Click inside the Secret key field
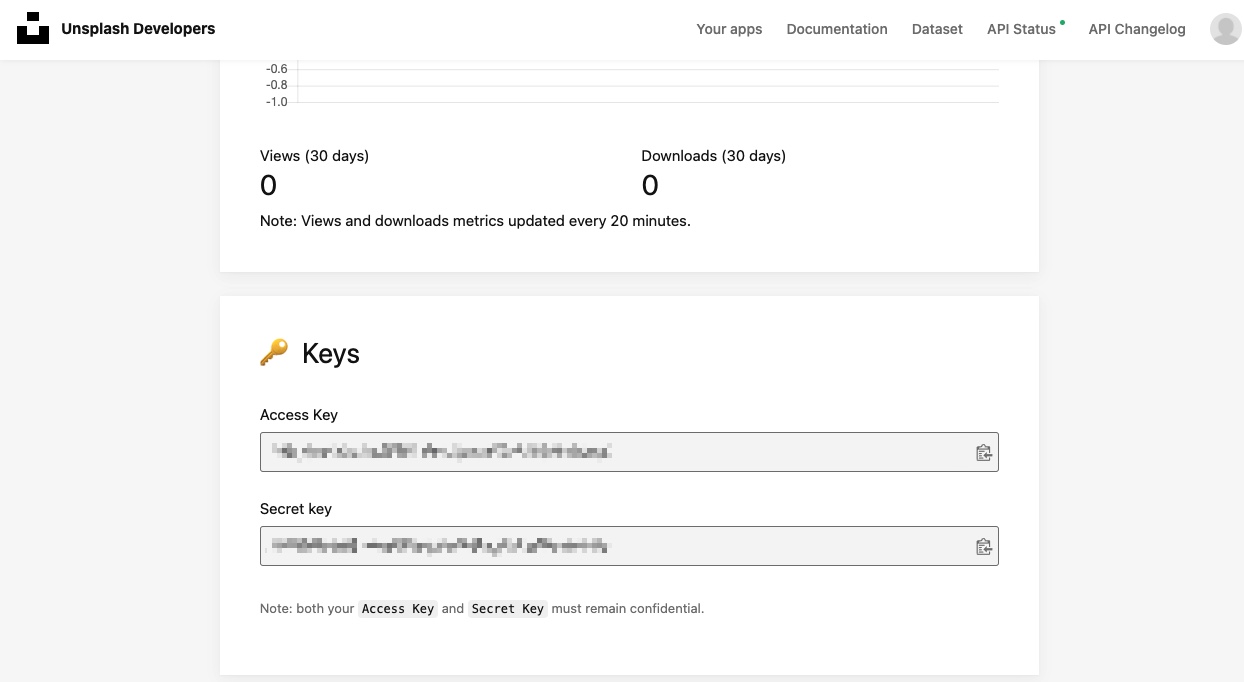1244x682 pixels. tap(610, 546)
